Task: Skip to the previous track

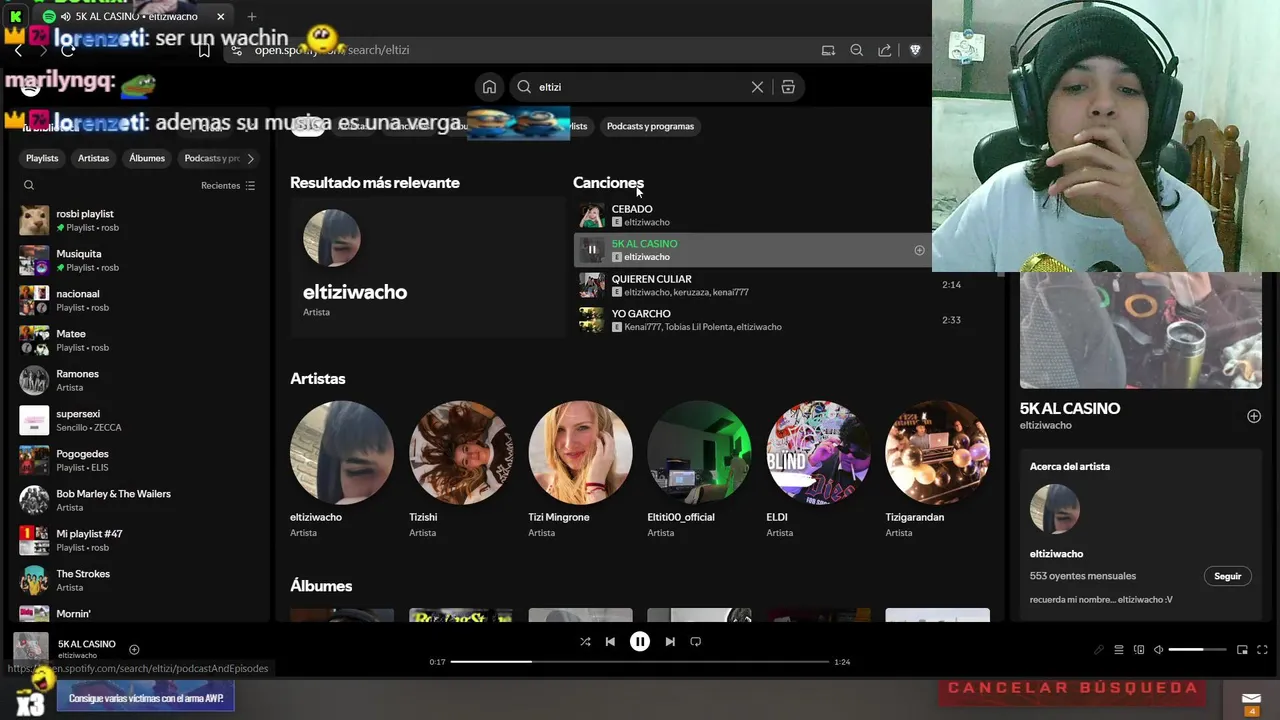Action: (610, 642)
